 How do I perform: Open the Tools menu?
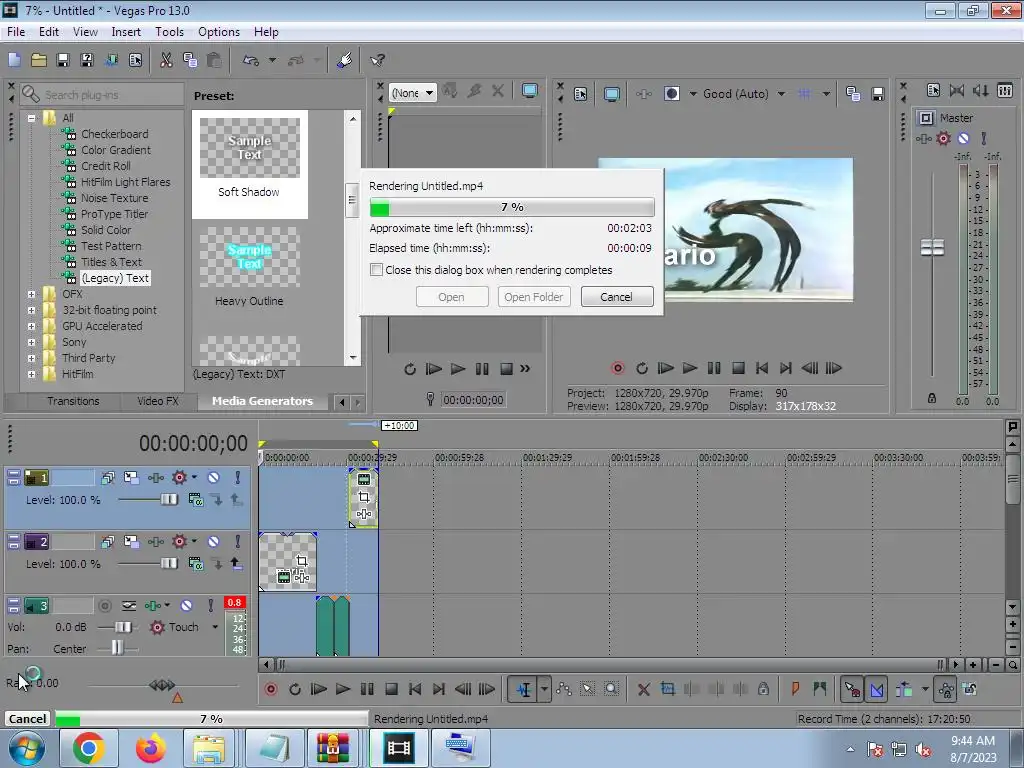[169, 32]
